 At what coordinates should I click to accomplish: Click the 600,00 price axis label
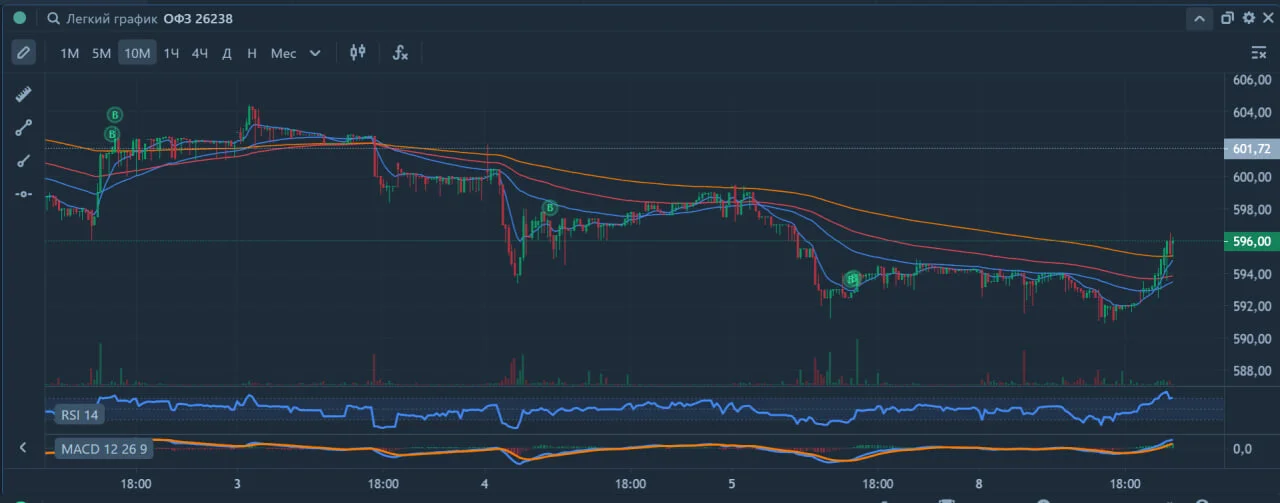[x=1250, y=177]
